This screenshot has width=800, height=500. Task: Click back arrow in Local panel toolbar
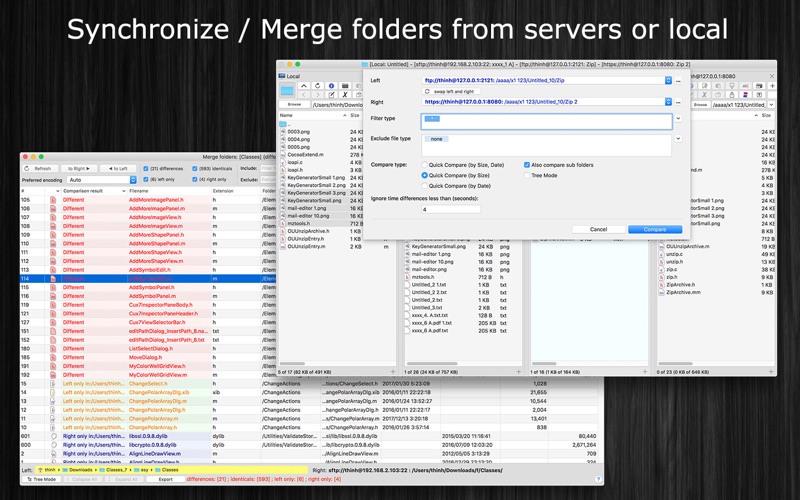pos(304,94)
